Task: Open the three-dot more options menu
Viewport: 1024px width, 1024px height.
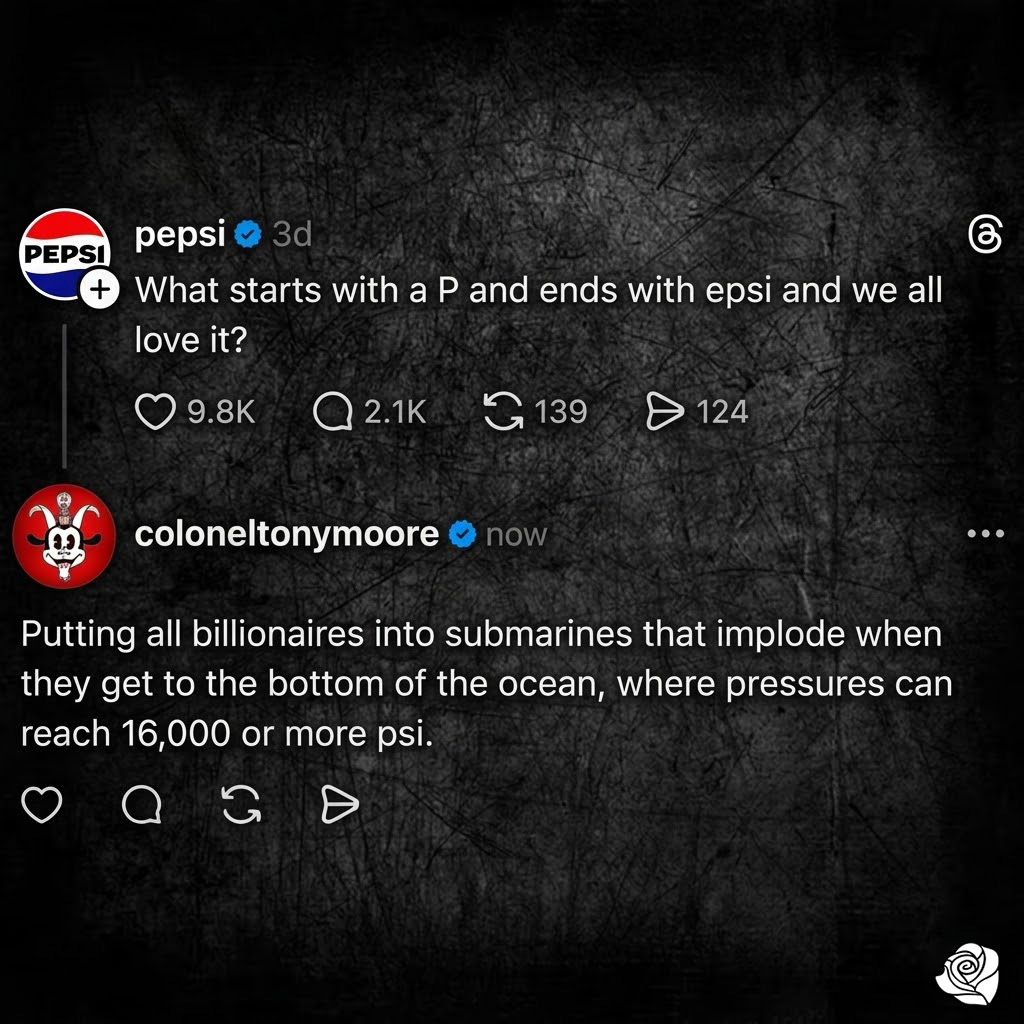Action: pyautogui.click(x=985, y=534)
